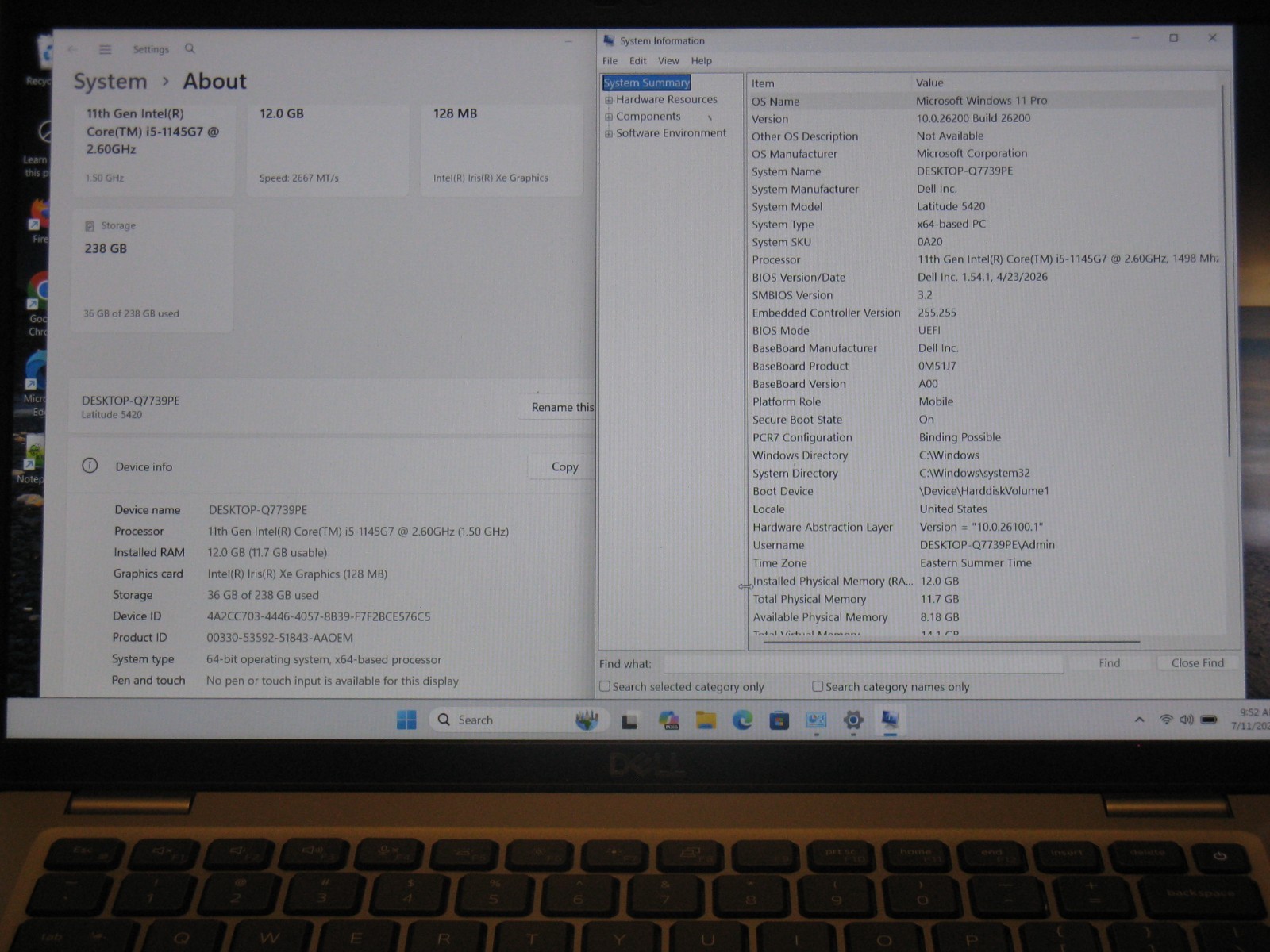1270x952 pixels.
Task: Click the Settings search magnifier icon
Action: [190, 48]
